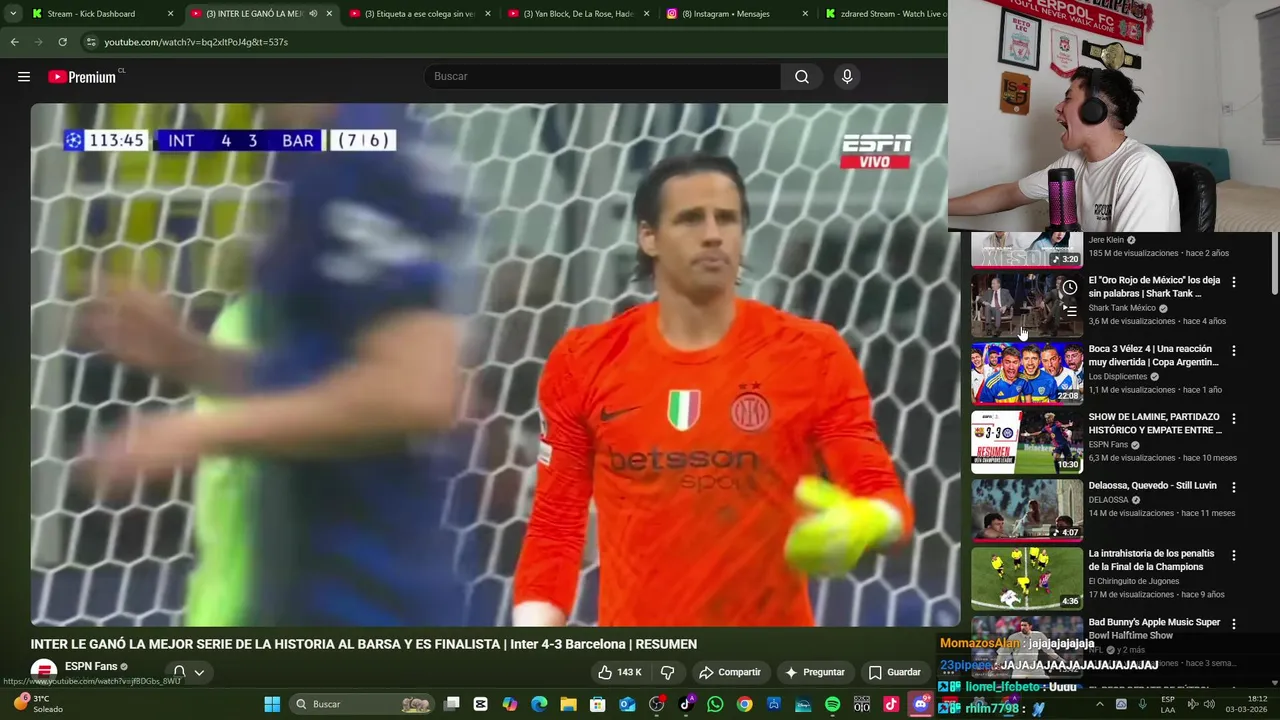Switch to Instagram Mensajes tab
Screen dimensions: 1280x720
pos(735,14)
